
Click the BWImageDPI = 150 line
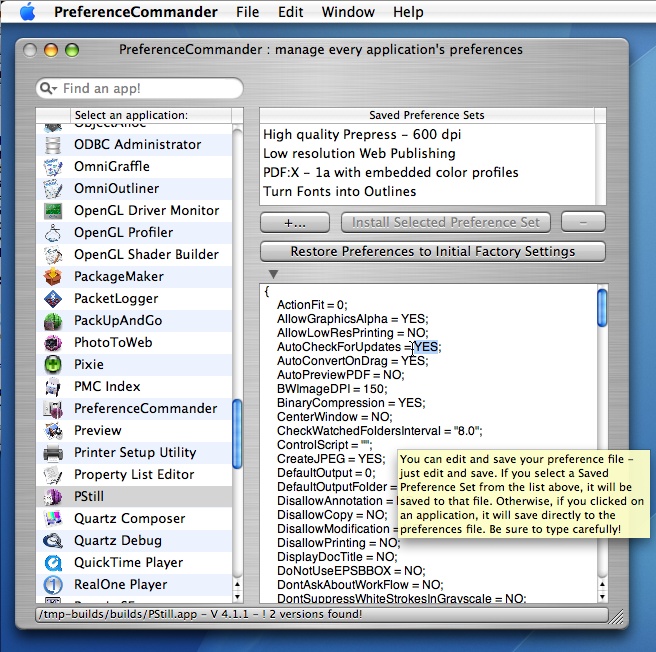tap(332, 389)
